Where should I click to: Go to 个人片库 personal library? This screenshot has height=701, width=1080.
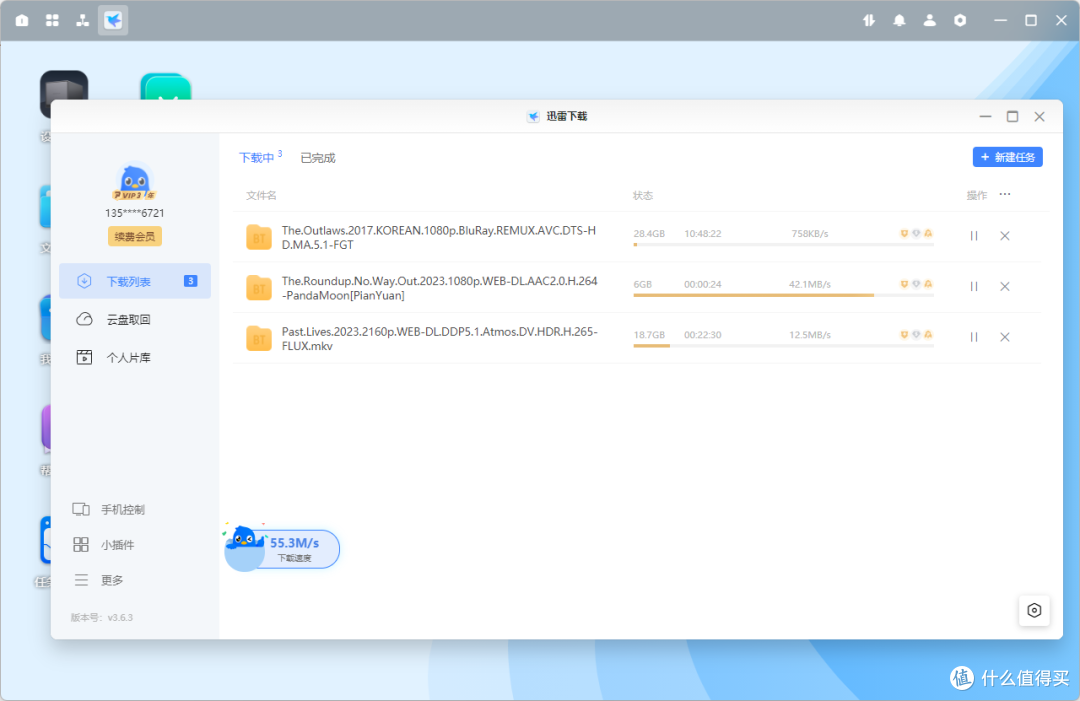point(128,357)
